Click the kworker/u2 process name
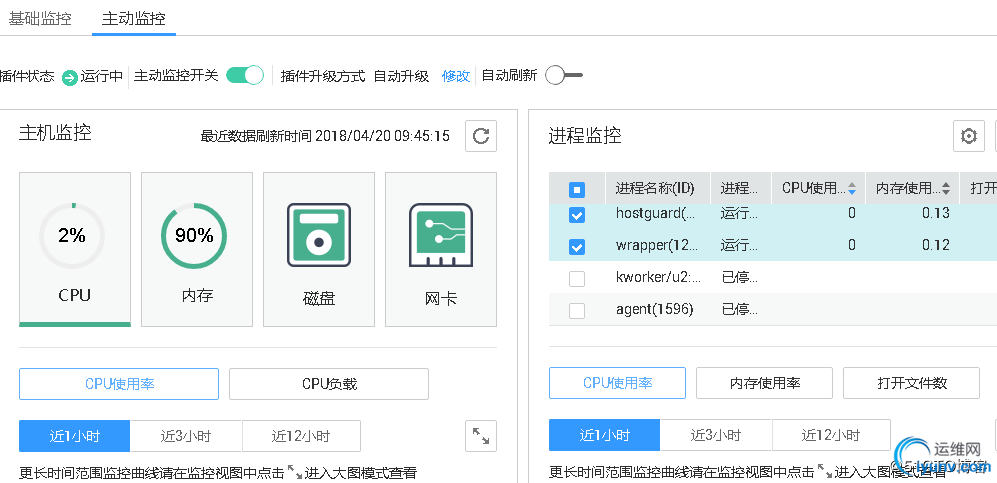Image resolution: width=997 pixels, height=483 pixels. [x=658, y=277]
